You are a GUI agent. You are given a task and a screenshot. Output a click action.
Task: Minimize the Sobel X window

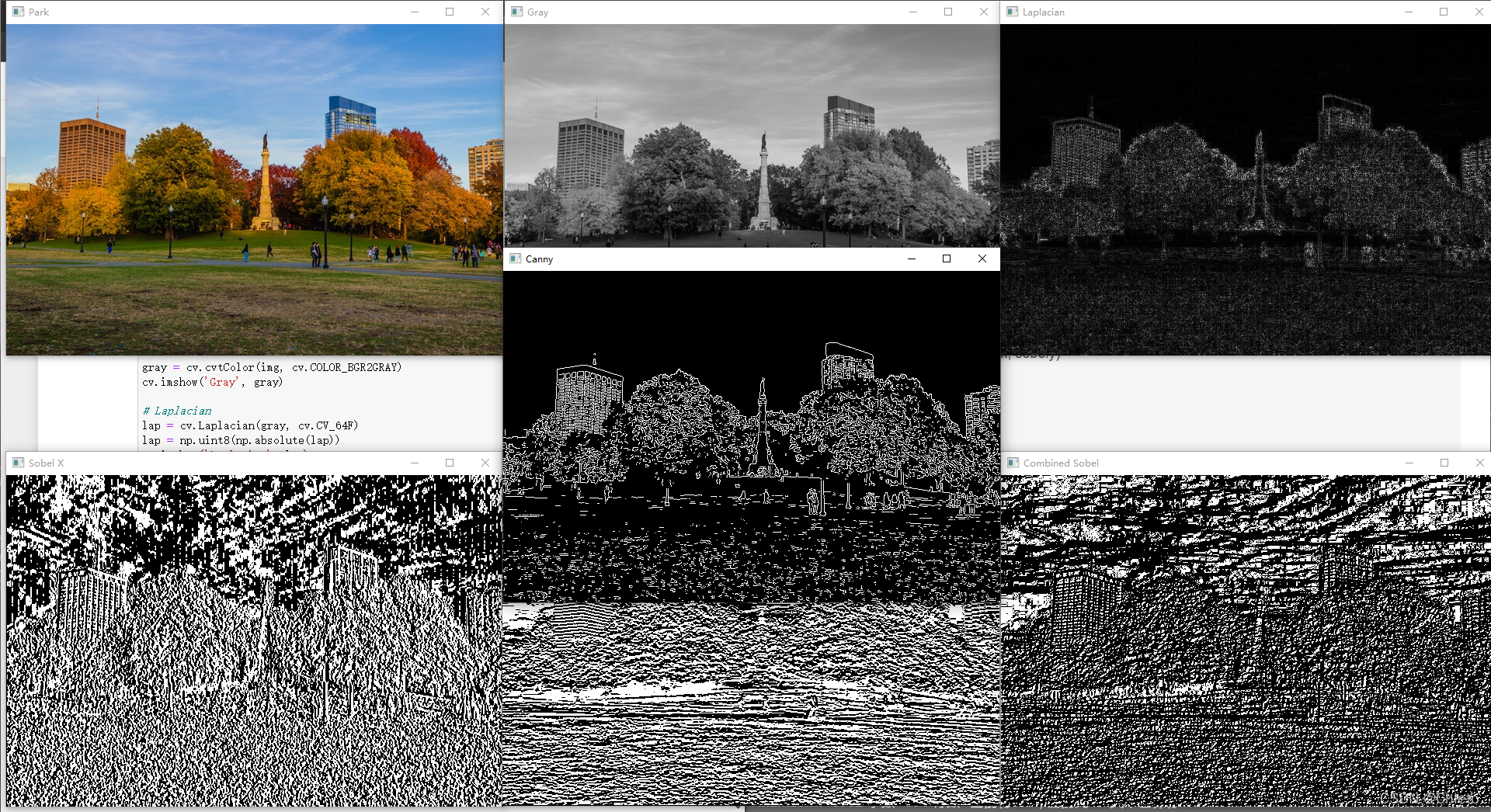[415, 463]
